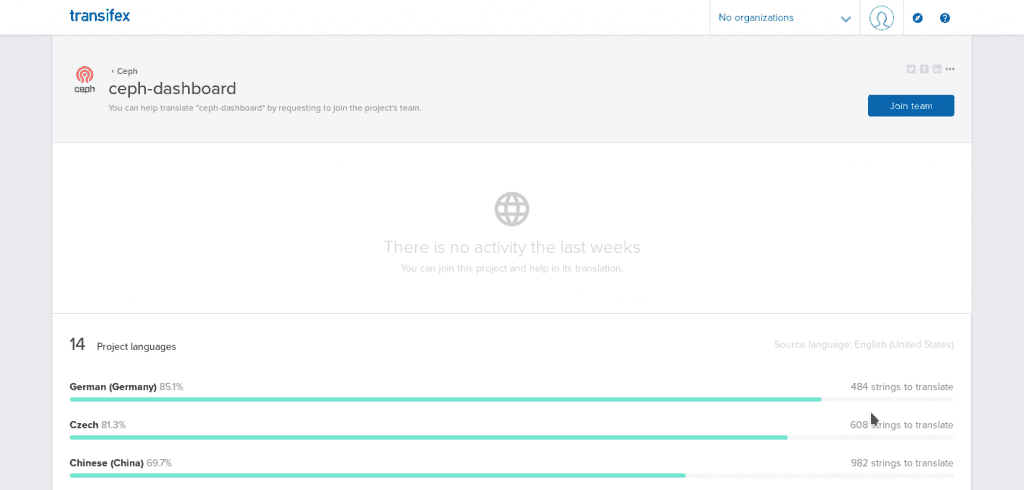Screen dimensions: 1024x490
Task: Open the Czech language row
Action: 84,425
